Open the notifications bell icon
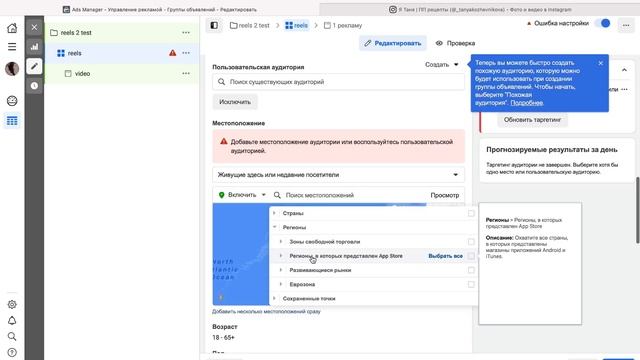The width and height of the screenshot is (640, 360). (x=12, y=320)
